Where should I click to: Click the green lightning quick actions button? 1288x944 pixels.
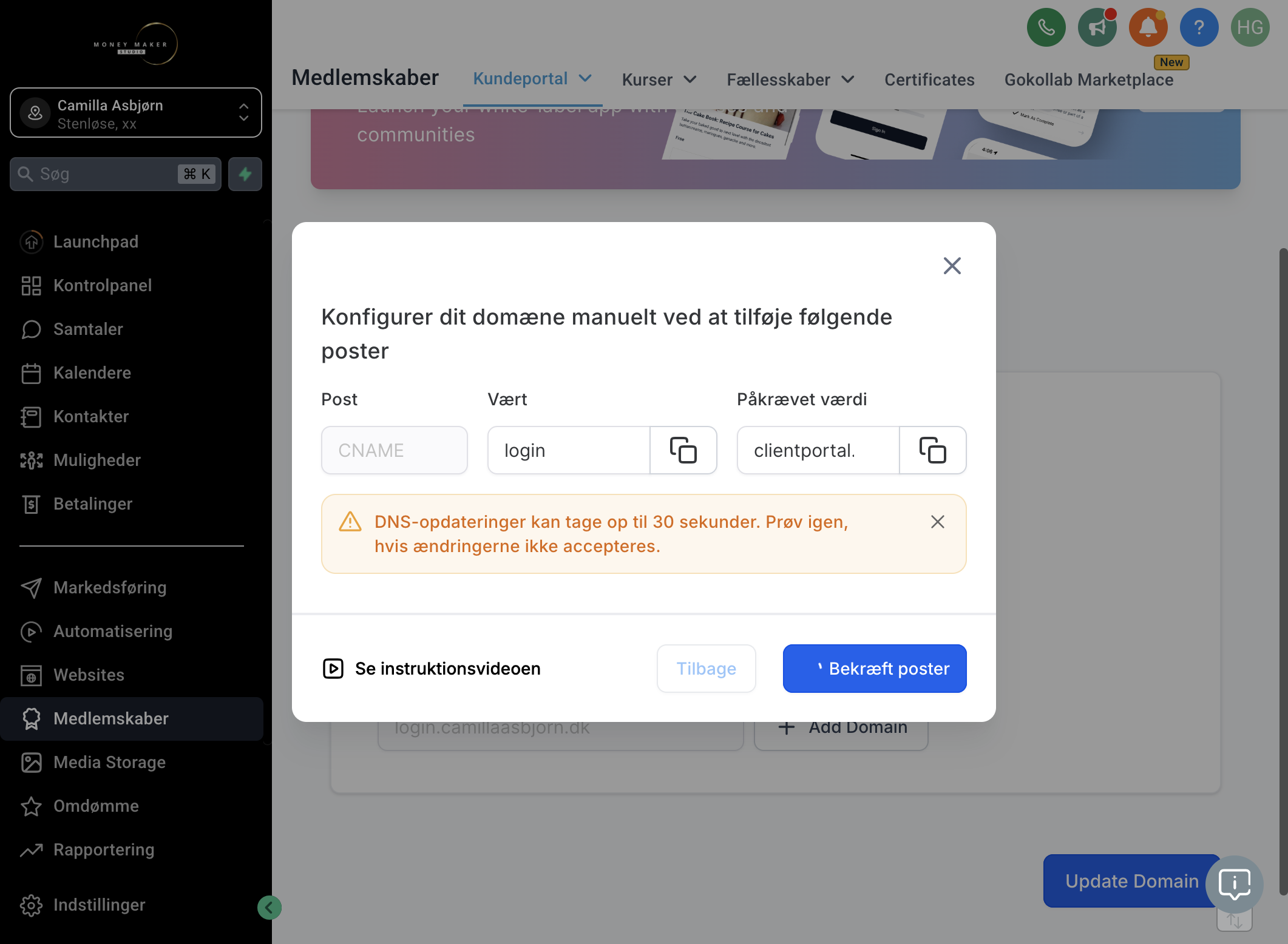pos(245,174)
